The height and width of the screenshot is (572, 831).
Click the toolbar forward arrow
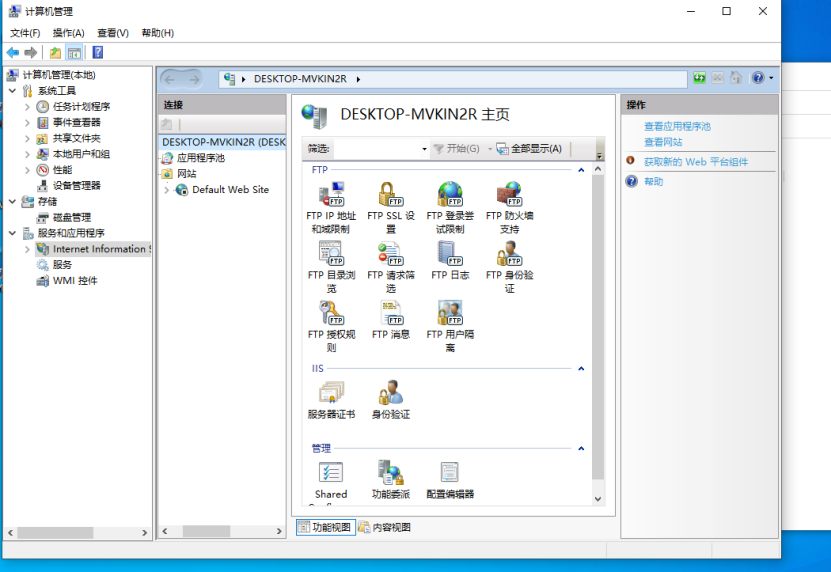pos(31,52)
